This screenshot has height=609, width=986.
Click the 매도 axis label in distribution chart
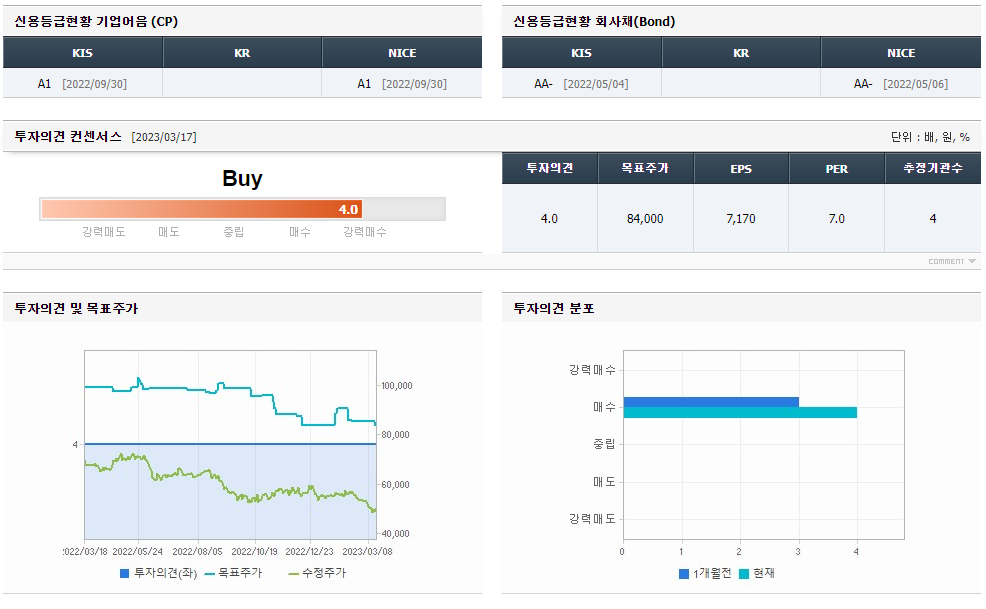[604, 482]
